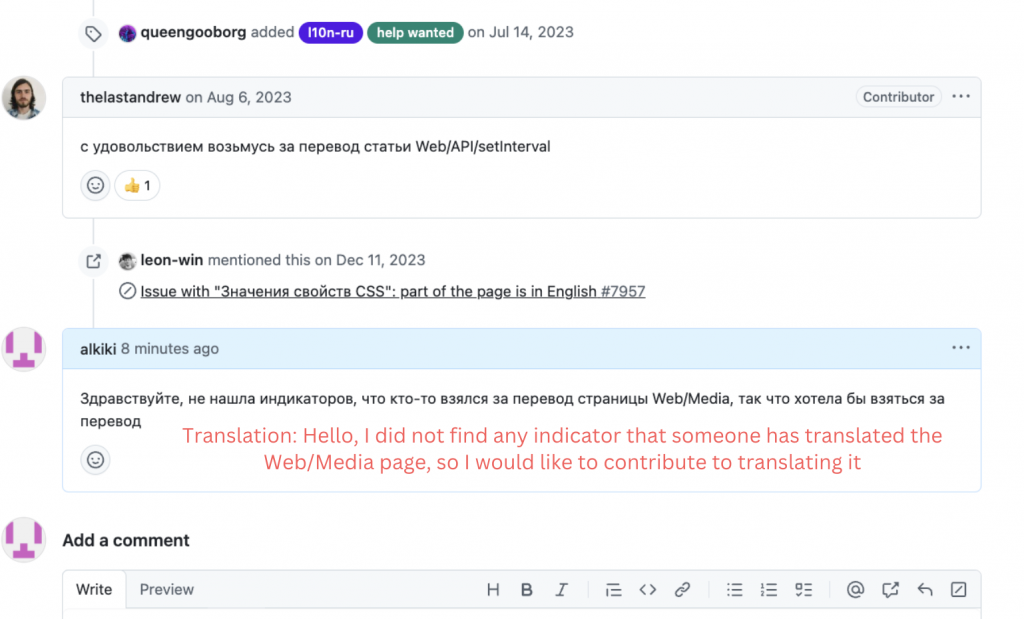Insert a numbered list

pos(769,590)
